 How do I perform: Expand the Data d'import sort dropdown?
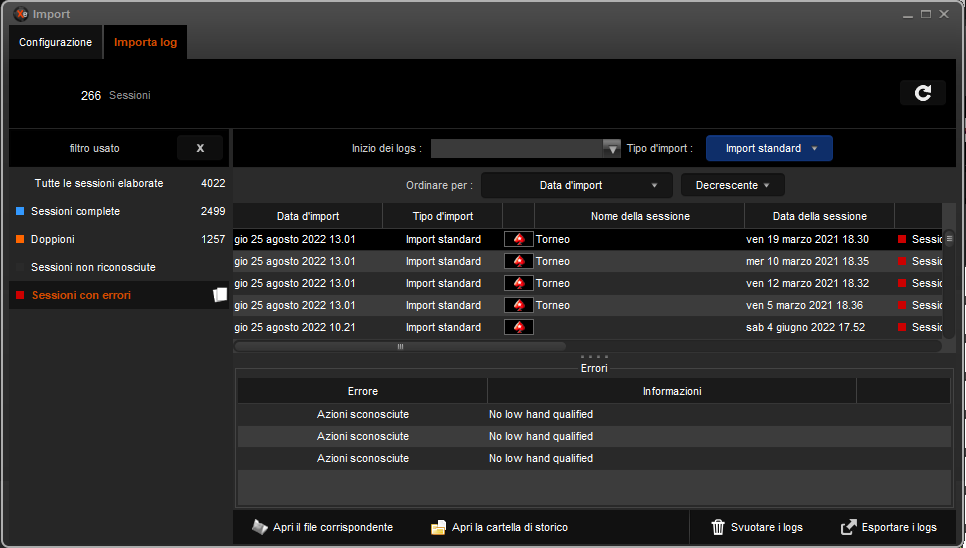(x=577, y=185)
